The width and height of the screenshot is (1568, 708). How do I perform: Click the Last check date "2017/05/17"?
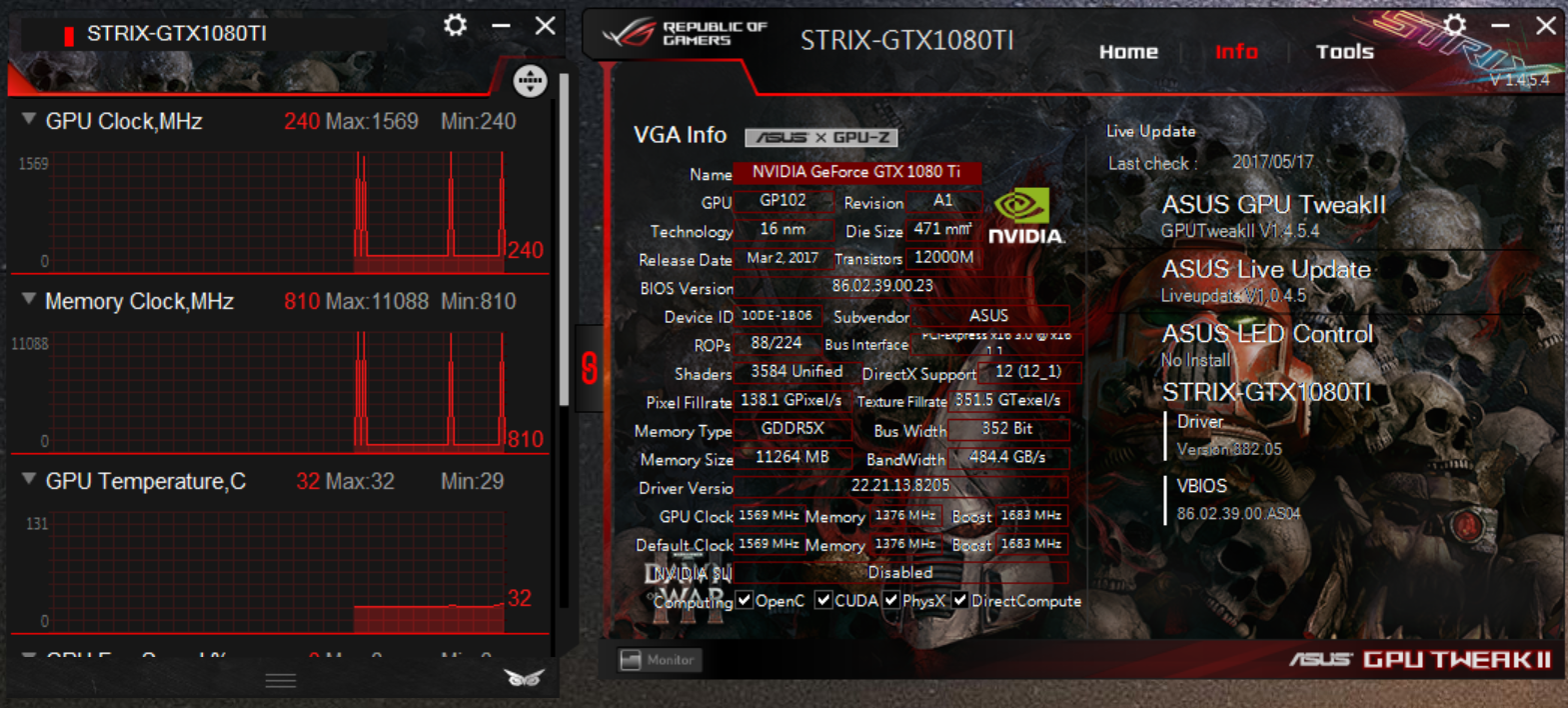tap(1273, 162)
